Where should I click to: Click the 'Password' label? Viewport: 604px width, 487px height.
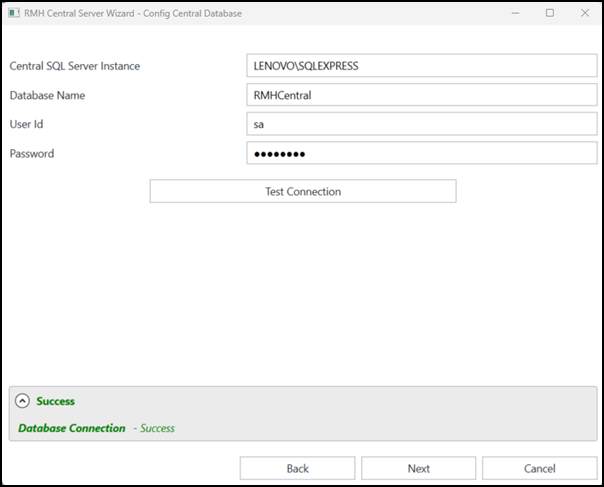click(x=32, y=153)
